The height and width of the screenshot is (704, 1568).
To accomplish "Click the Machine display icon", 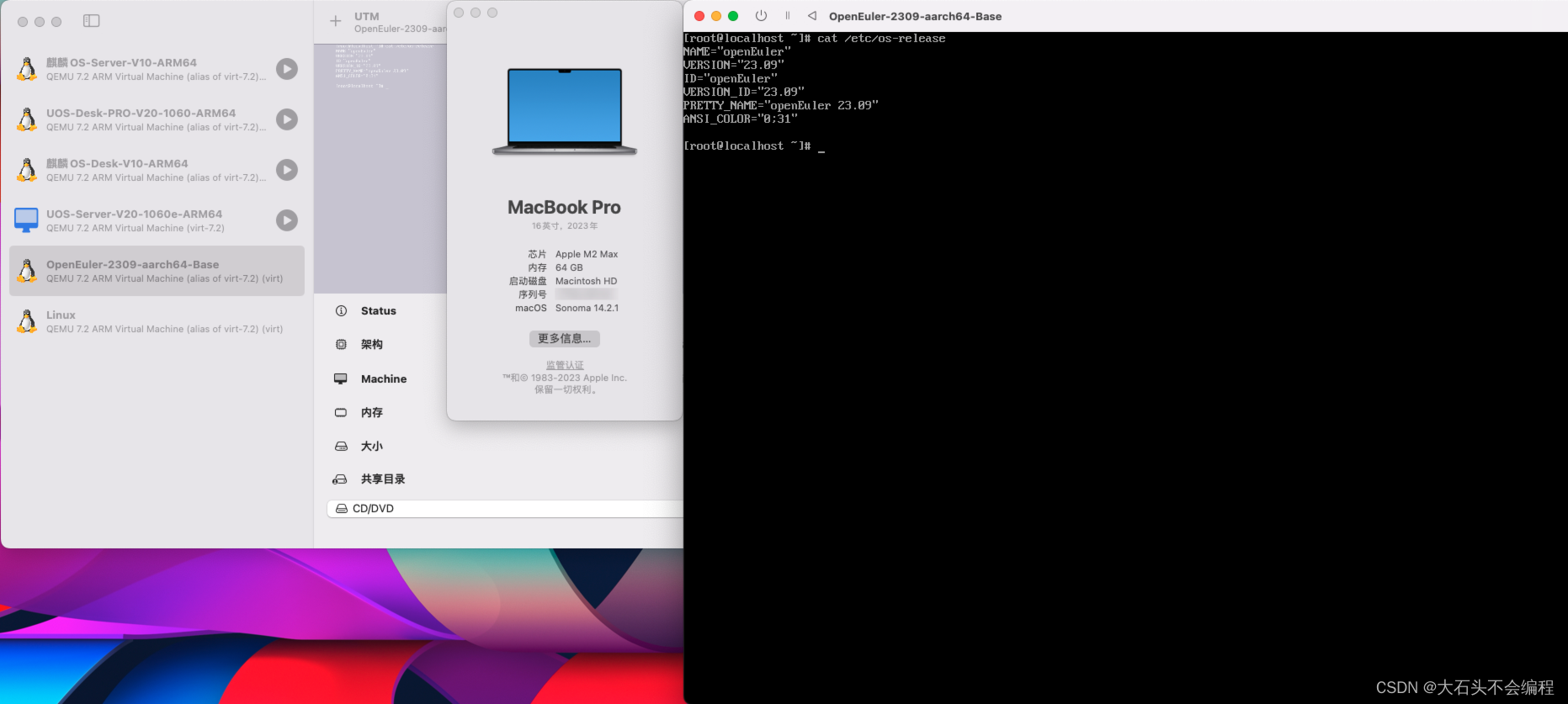I will pos(341,378).
